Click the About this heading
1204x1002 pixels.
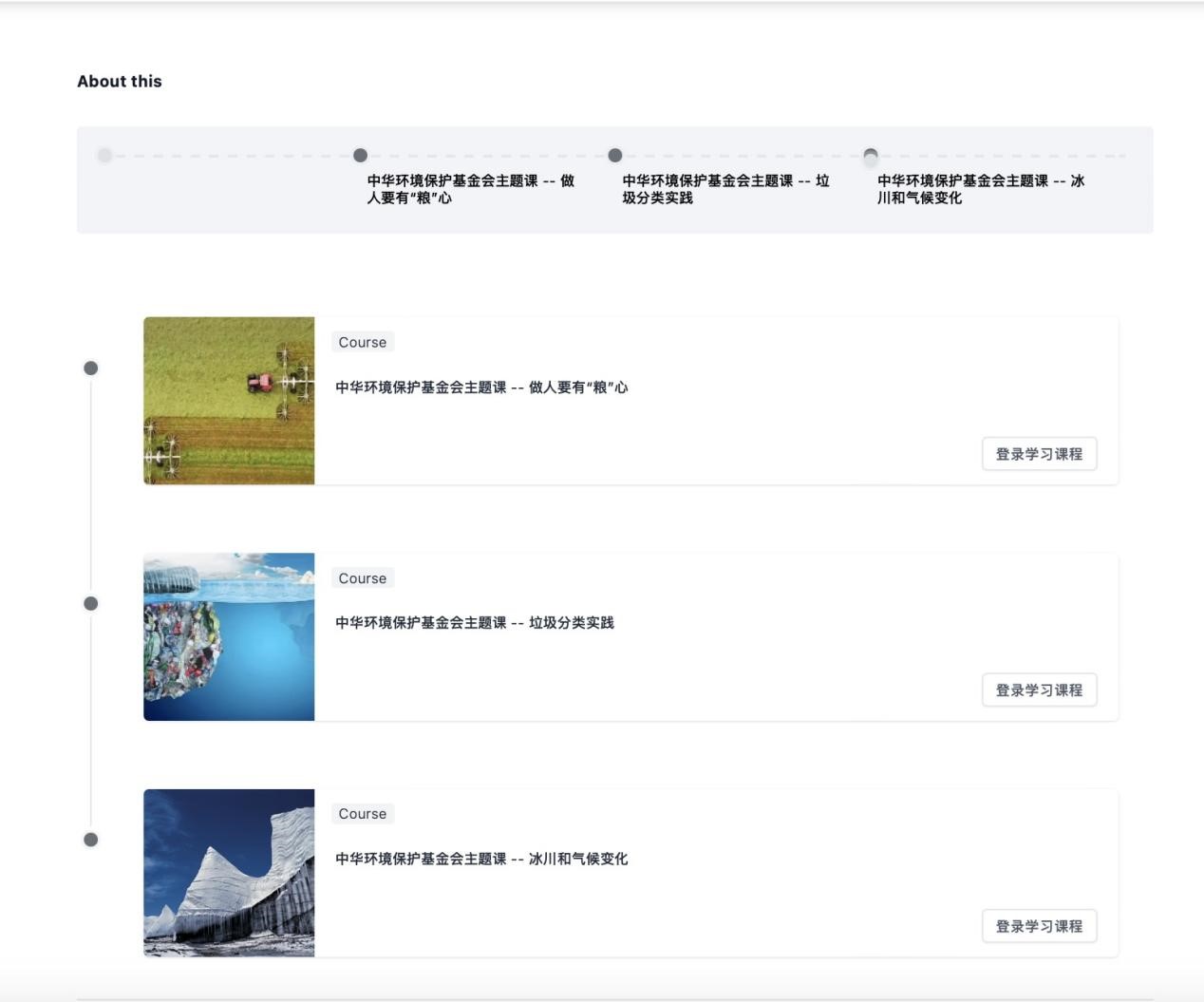click(x=120, y=82)
